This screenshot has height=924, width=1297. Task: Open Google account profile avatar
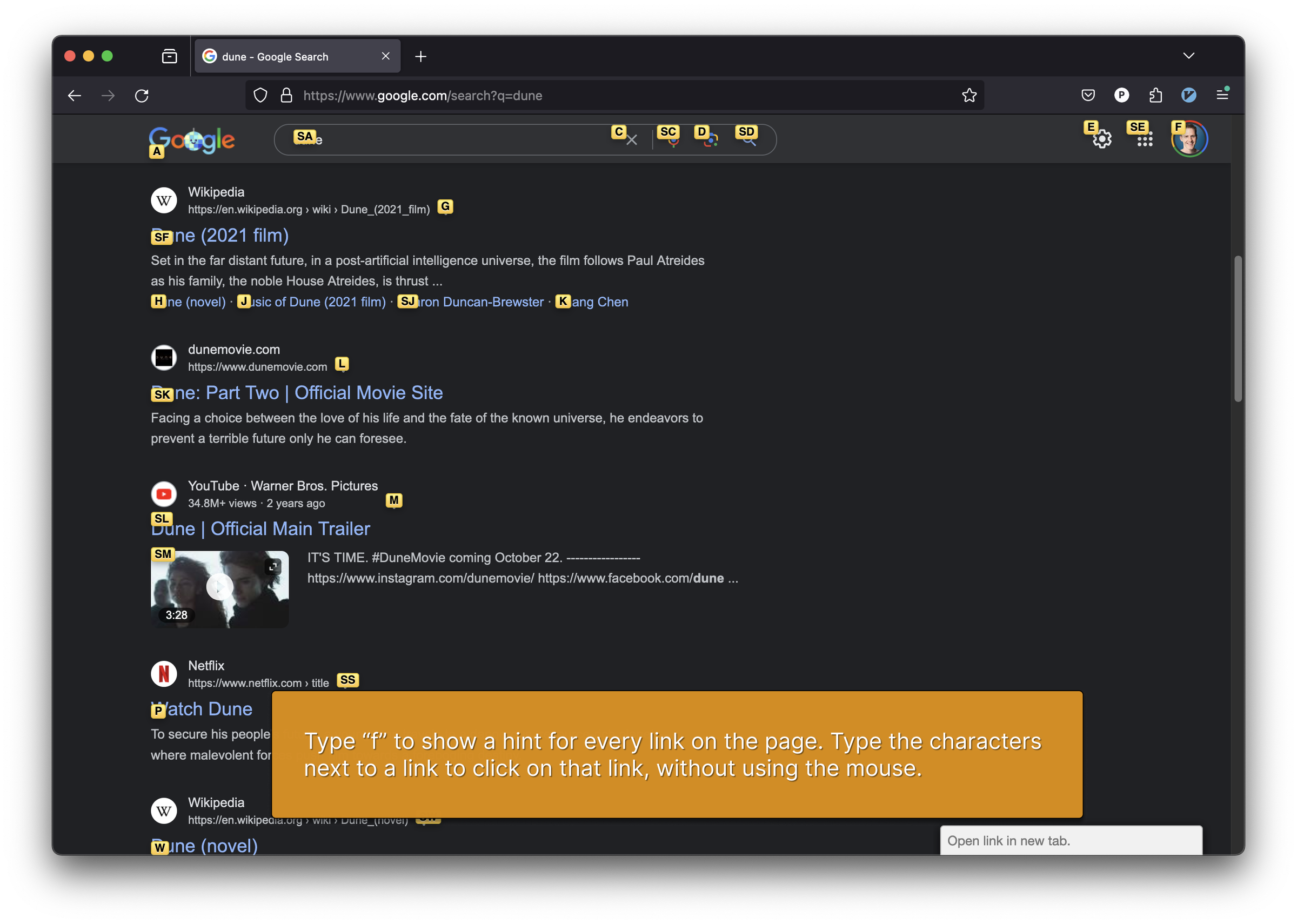tap(1189, 139)
